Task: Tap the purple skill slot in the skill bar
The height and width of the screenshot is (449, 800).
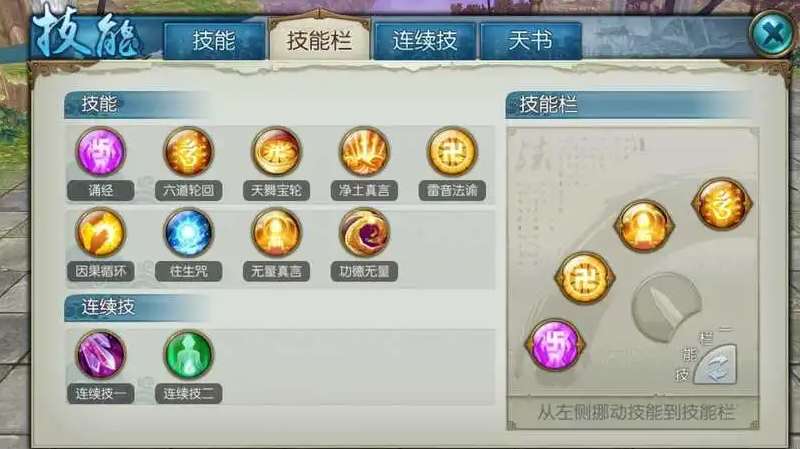Action: (x=555, y=345)
